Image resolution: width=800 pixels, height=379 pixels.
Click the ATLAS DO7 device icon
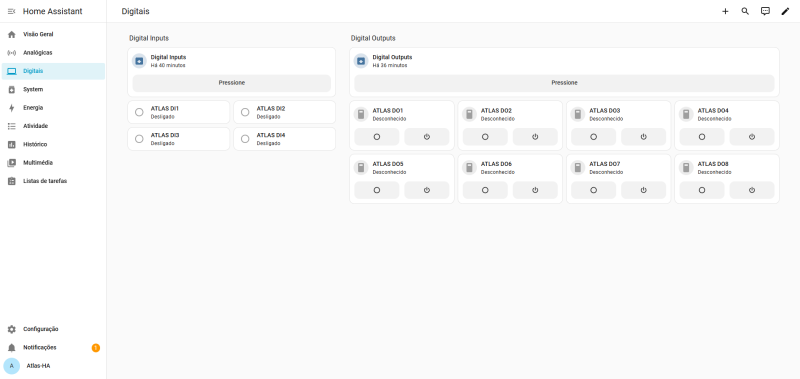(x=578, y=168)
